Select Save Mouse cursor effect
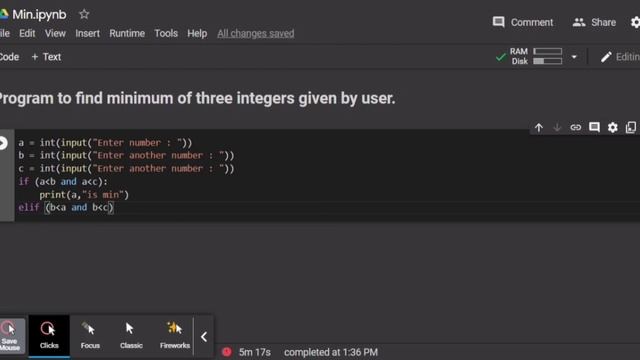 11,336
